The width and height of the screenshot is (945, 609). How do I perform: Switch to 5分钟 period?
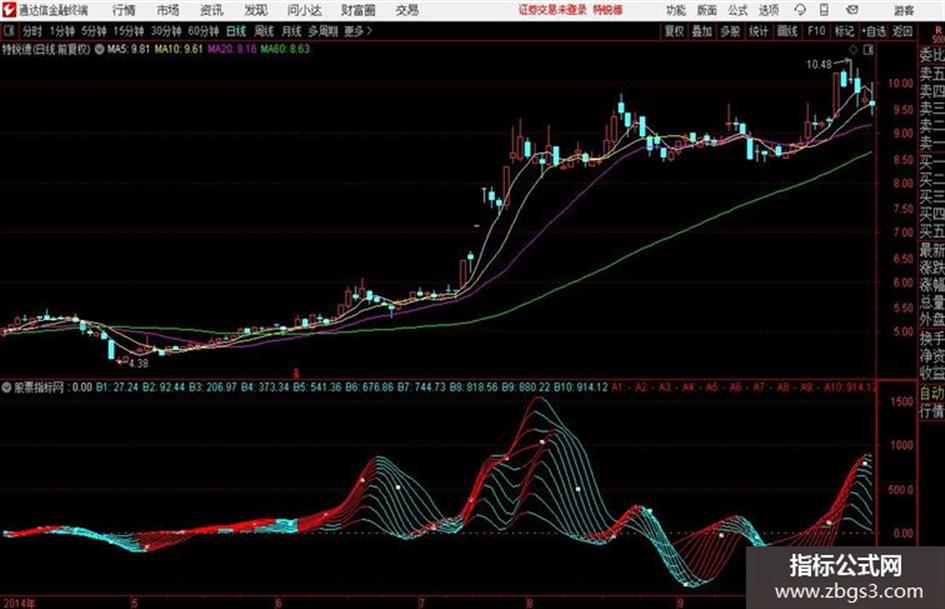(94, 31)
